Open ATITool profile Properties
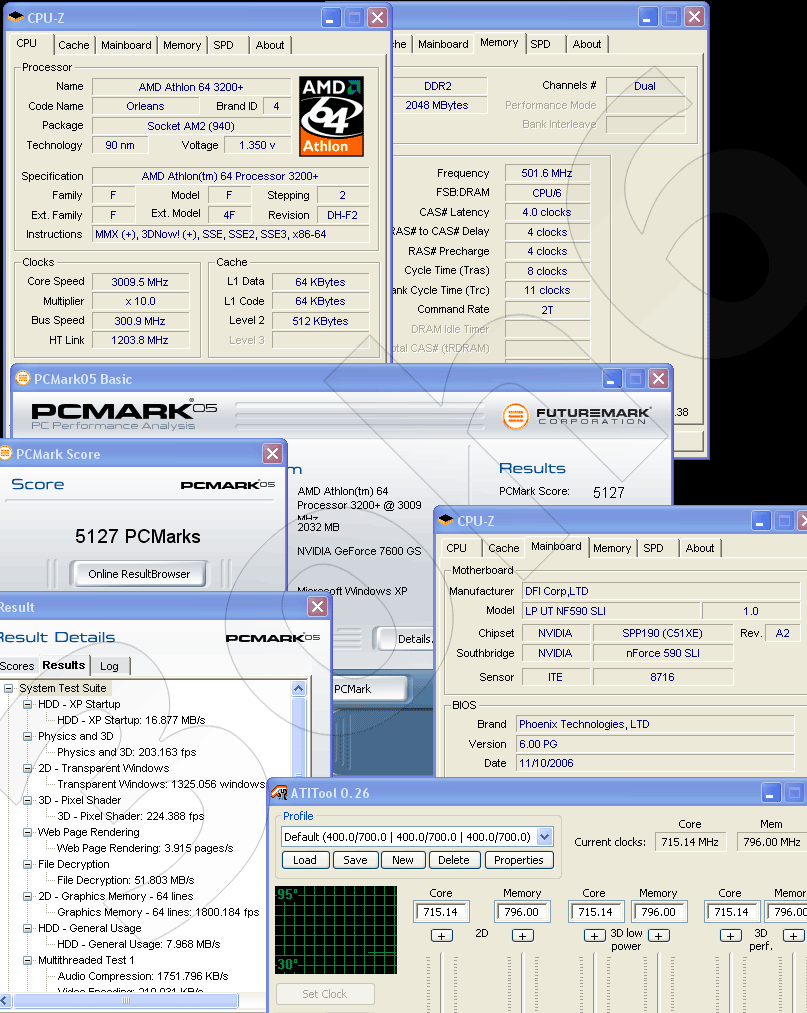The height and width of the screenshot is (1013, 807). [x=519, y=860]
